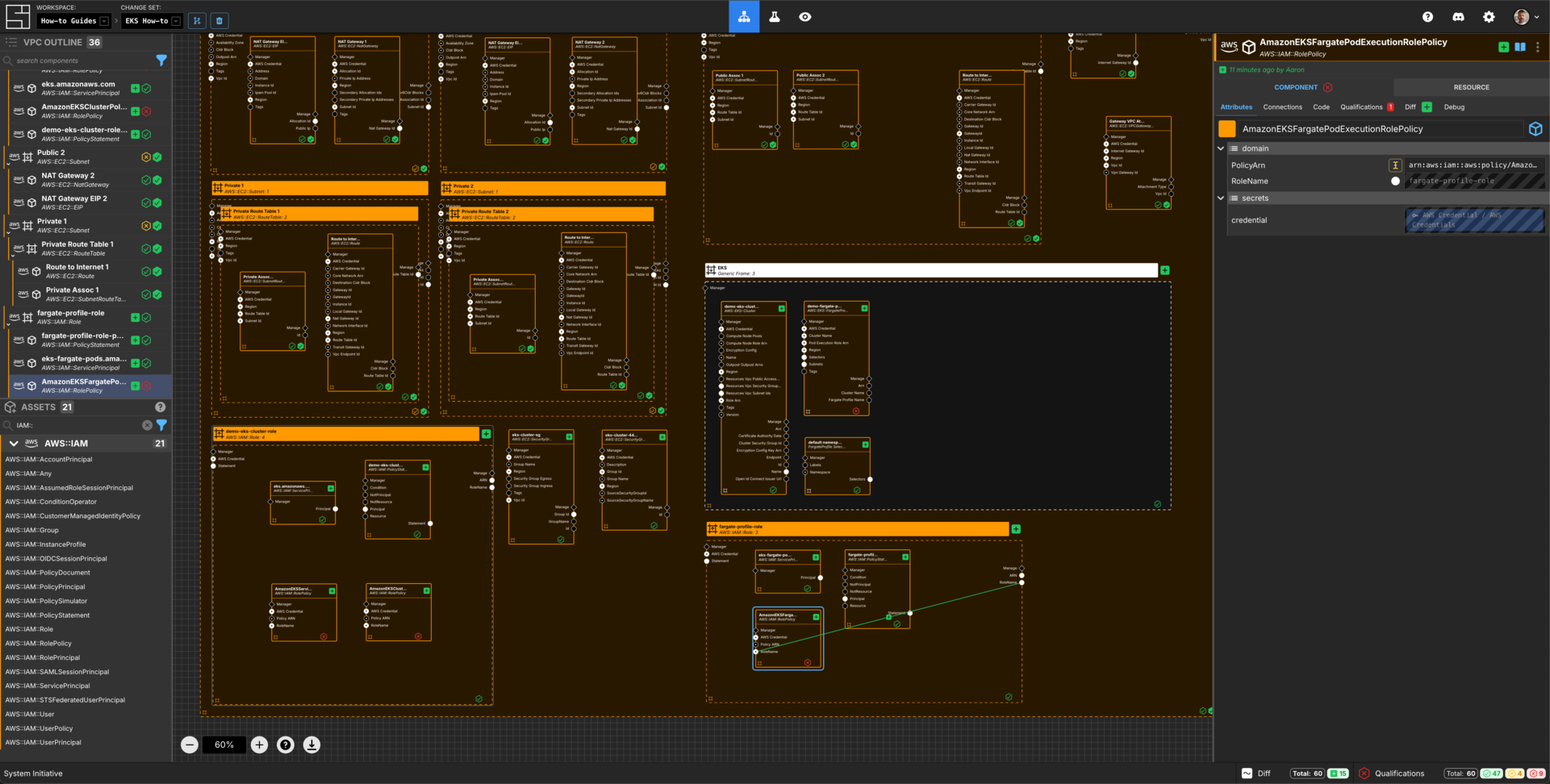Select the Model diagram view icon
The width and height of the screenshot is (1550, 784).
pos(744,16)
